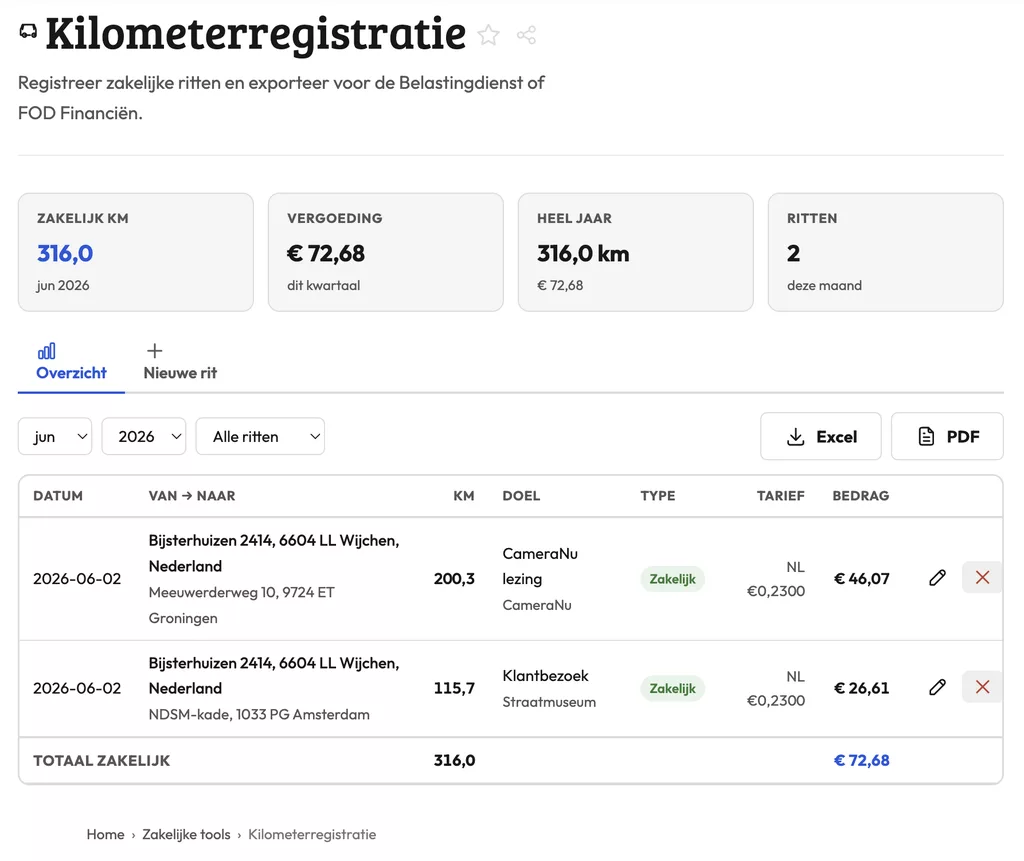Expand the Alle ritten filter dropdown

[x=260, y=436]
